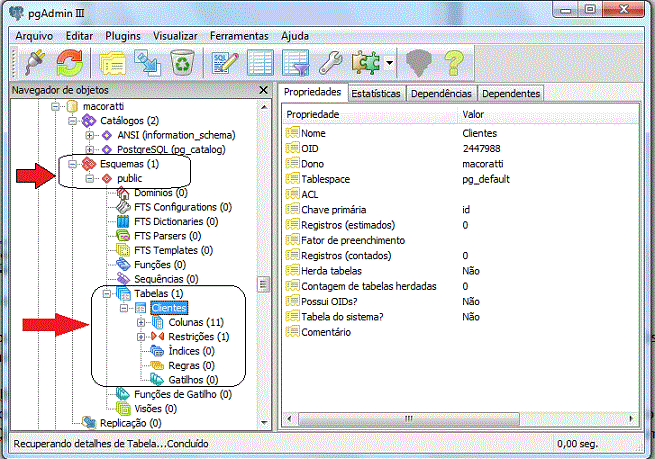Collapse the public schema node

(89, 178)
